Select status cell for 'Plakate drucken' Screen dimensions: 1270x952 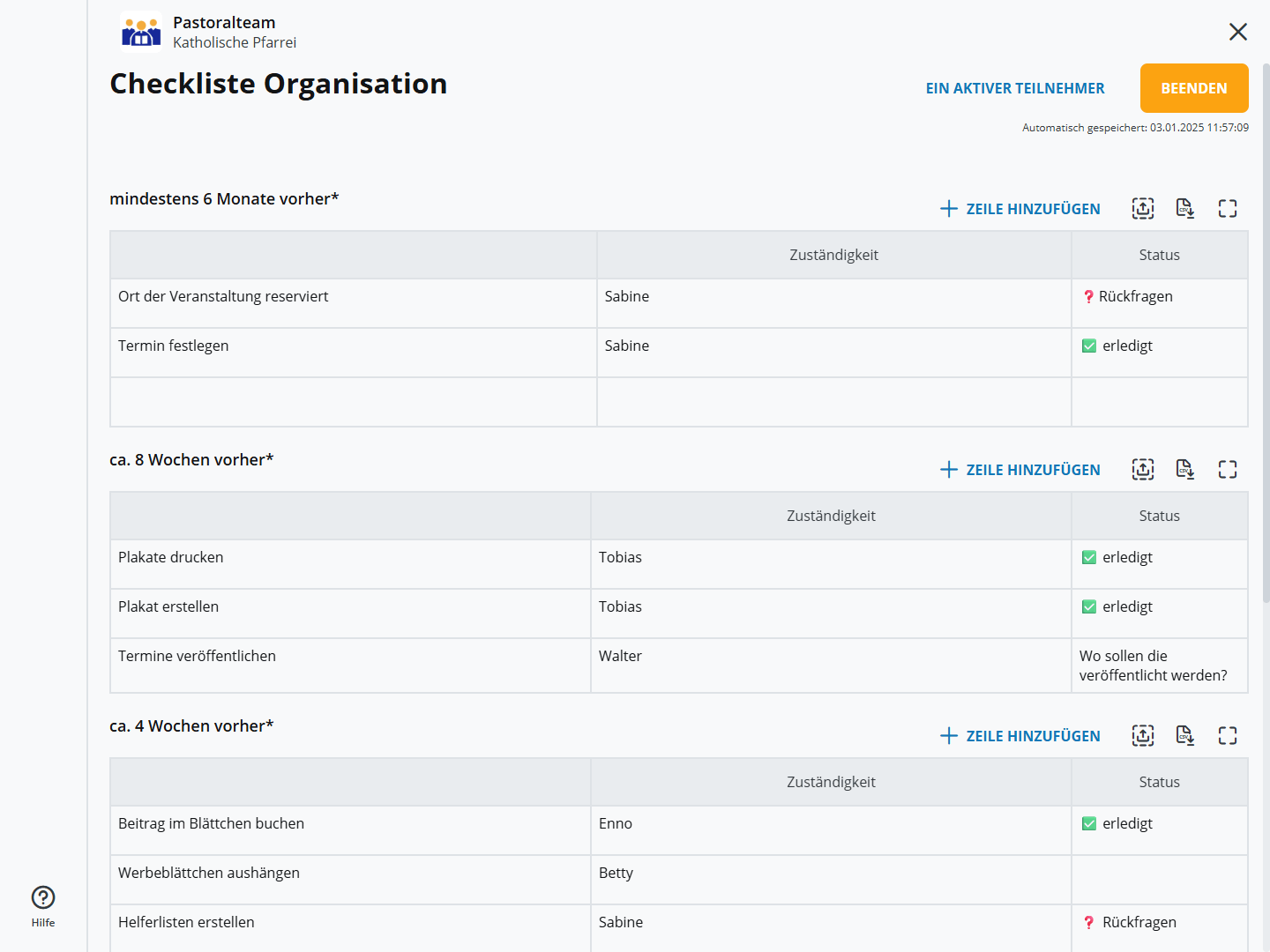1159,563
